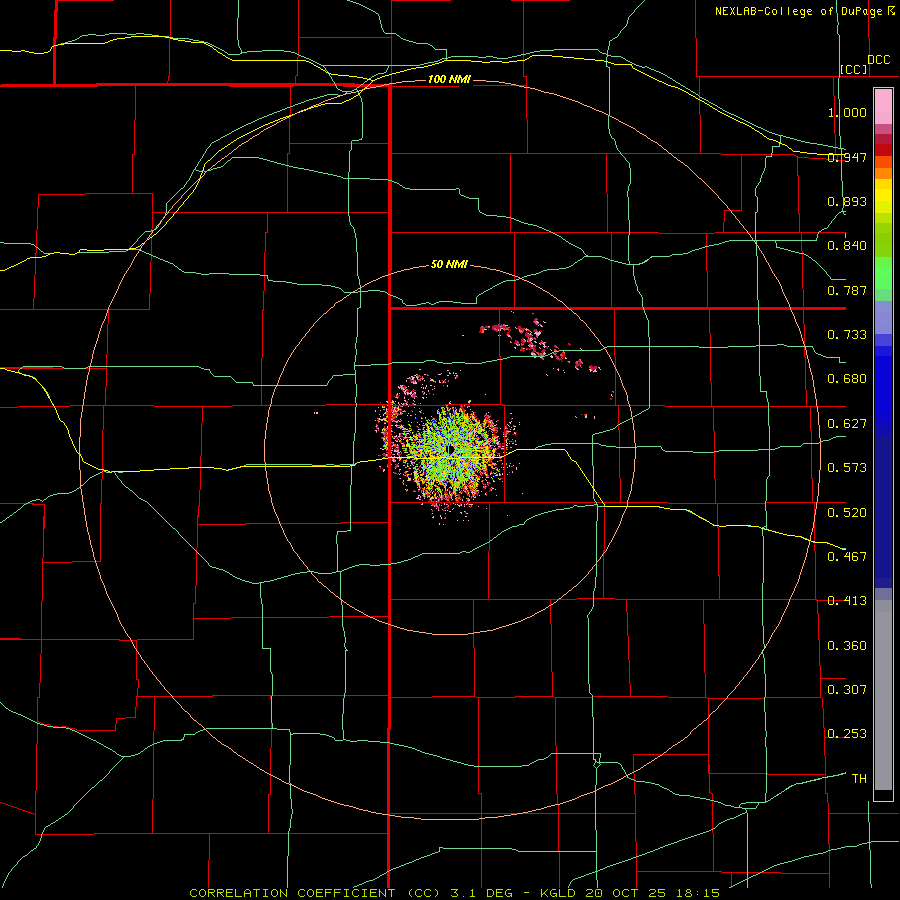Click the pink top segment of the color bar
The width and height of the screenshot is (900, 900).
tap(883, 107)
